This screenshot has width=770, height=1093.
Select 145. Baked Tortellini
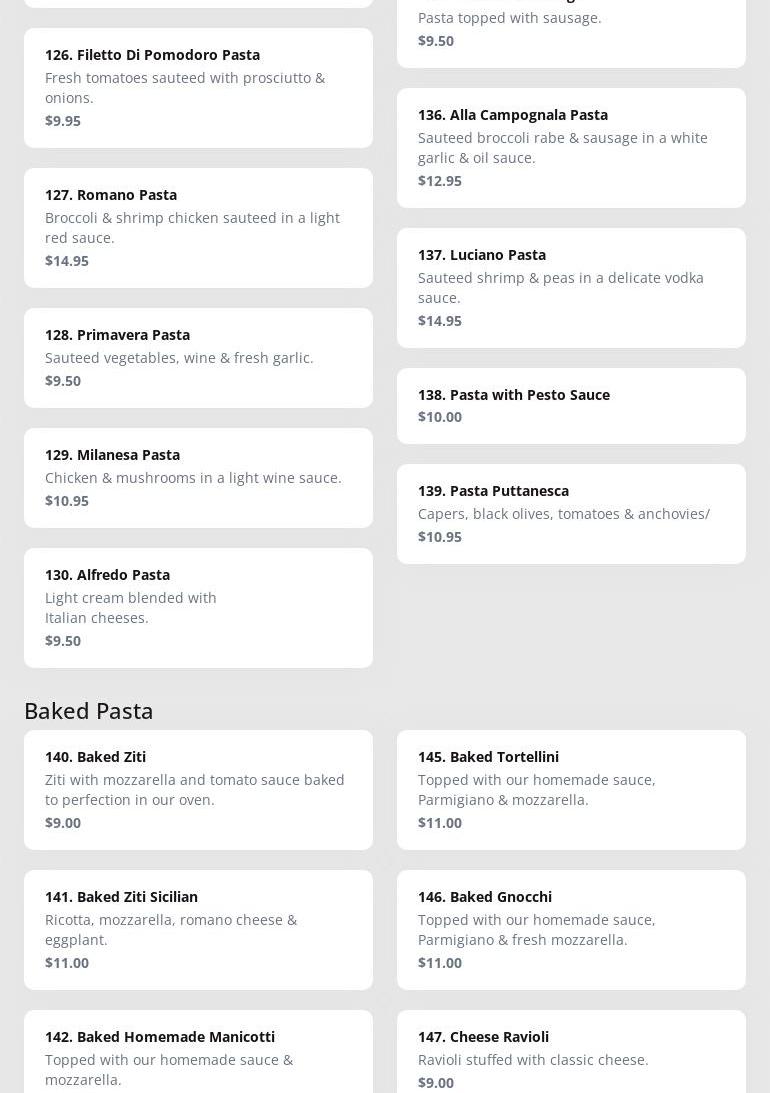571,790
